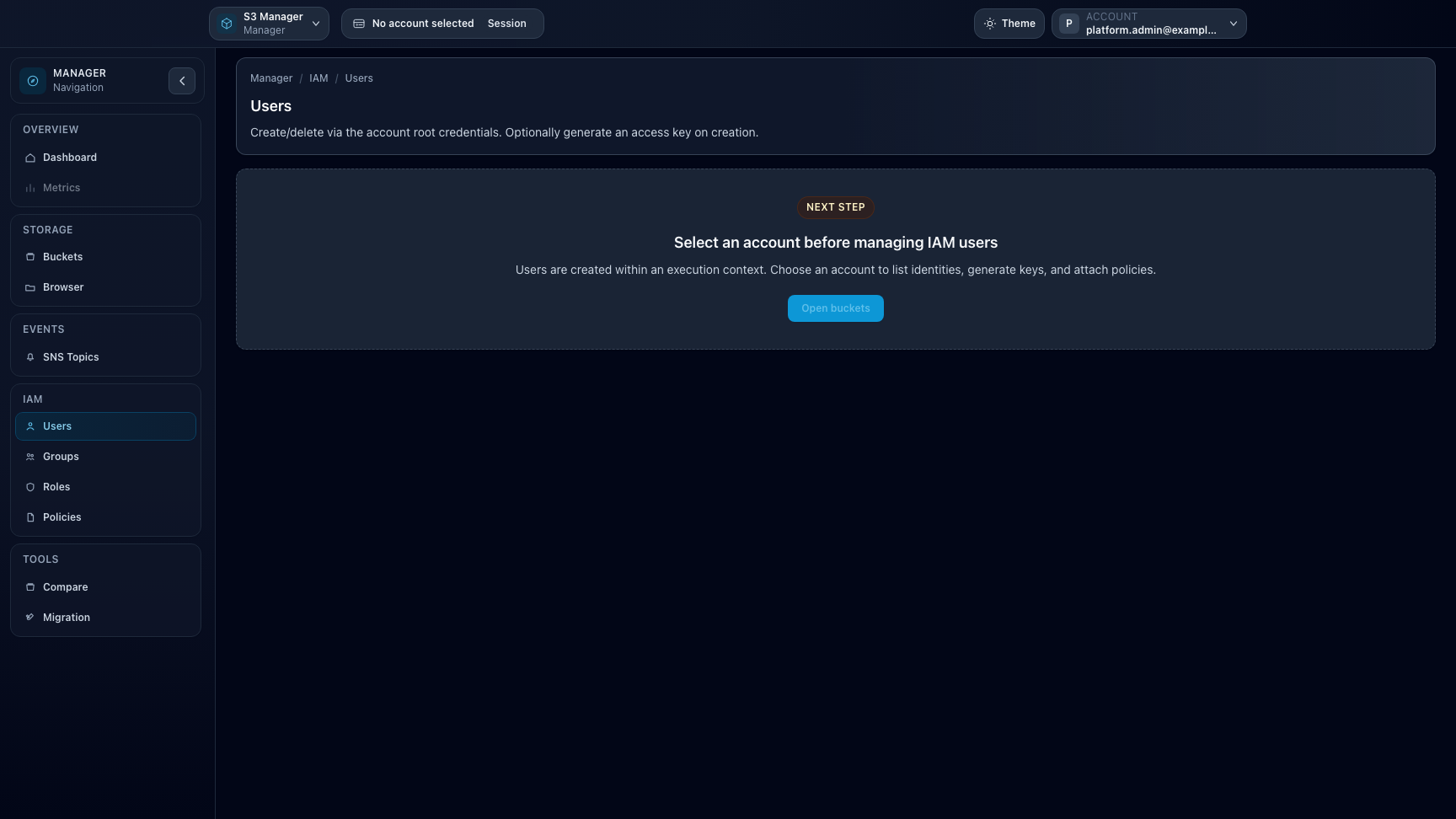
Task: Select the Users person icon under IAM
Action: tap(30, 426)
